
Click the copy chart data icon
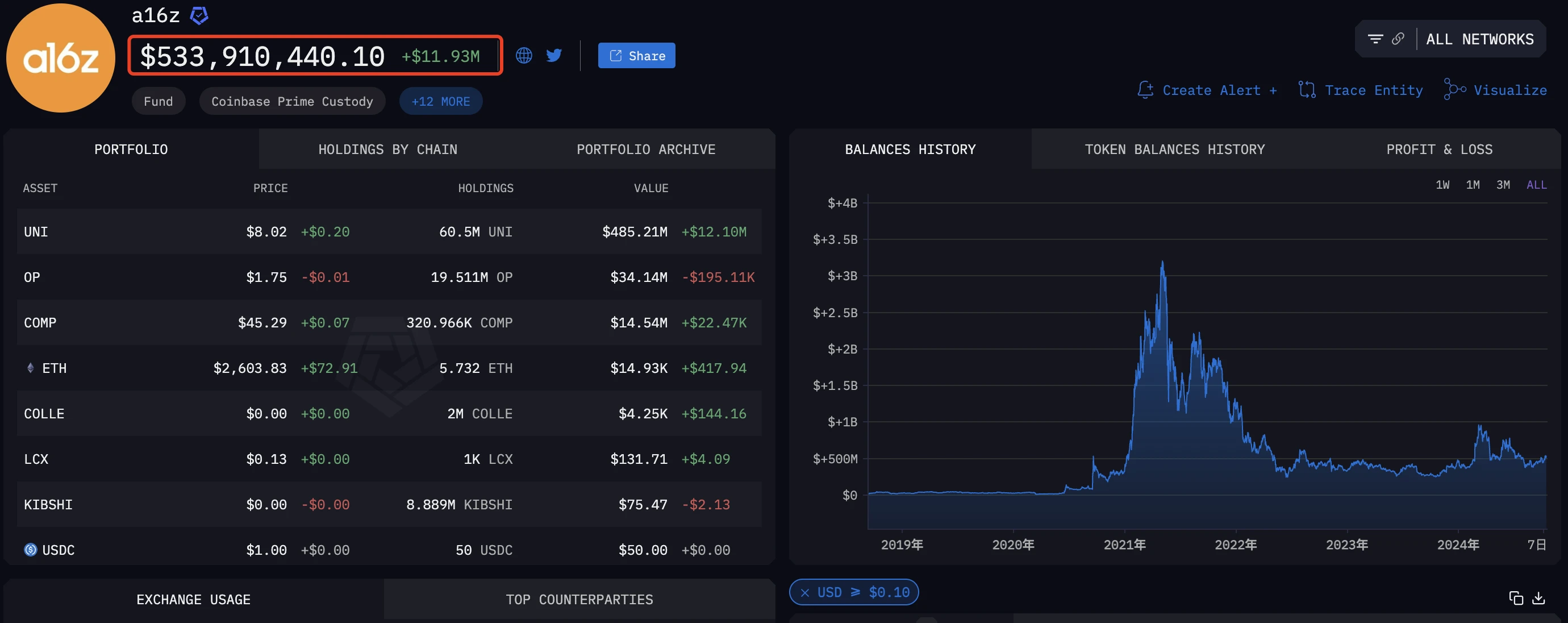(x=1516, y=598)
